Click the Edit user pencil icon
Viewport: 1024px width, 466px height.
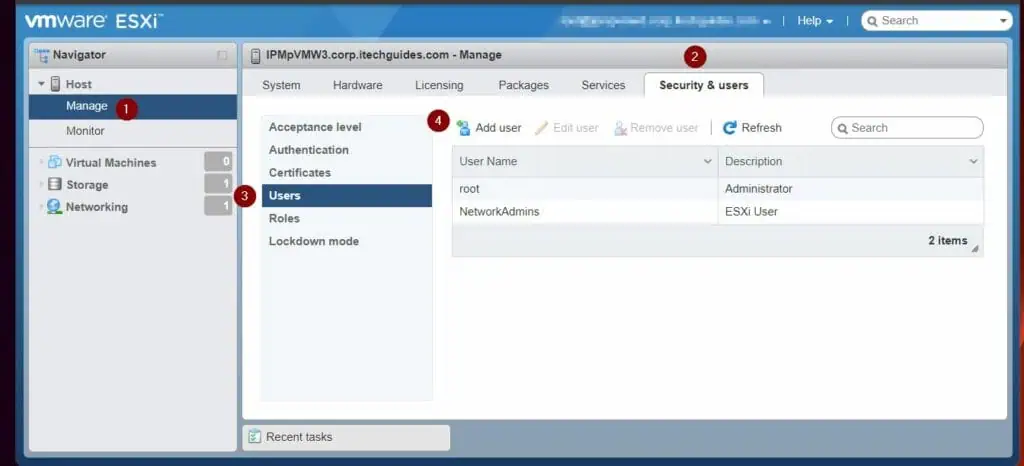point(541,128)
